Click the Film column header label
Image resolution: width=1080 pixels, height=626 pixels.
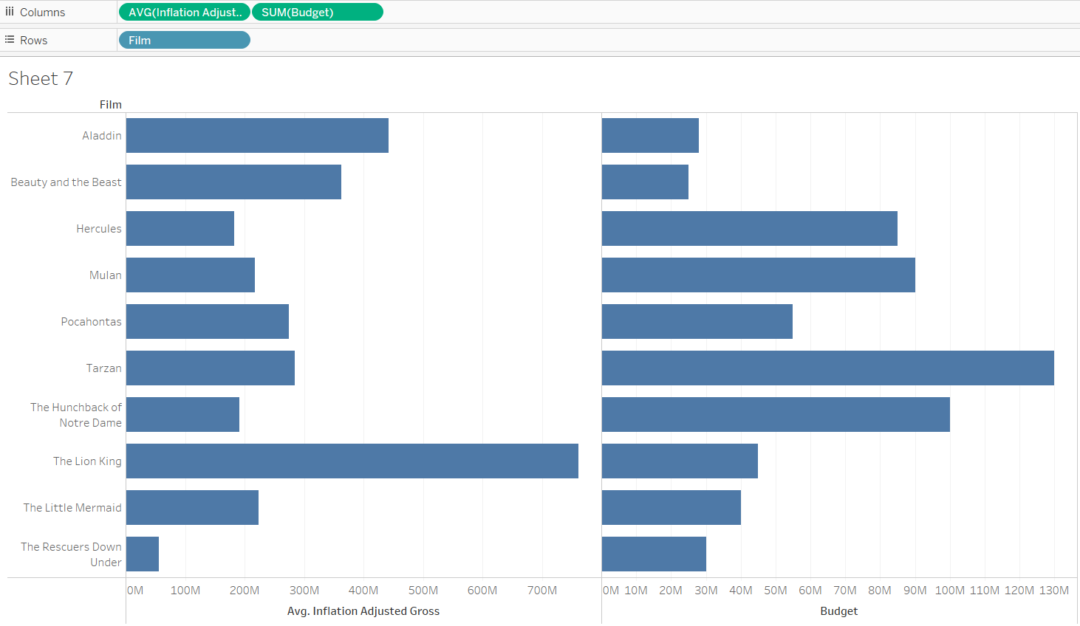tap(110, 103)
